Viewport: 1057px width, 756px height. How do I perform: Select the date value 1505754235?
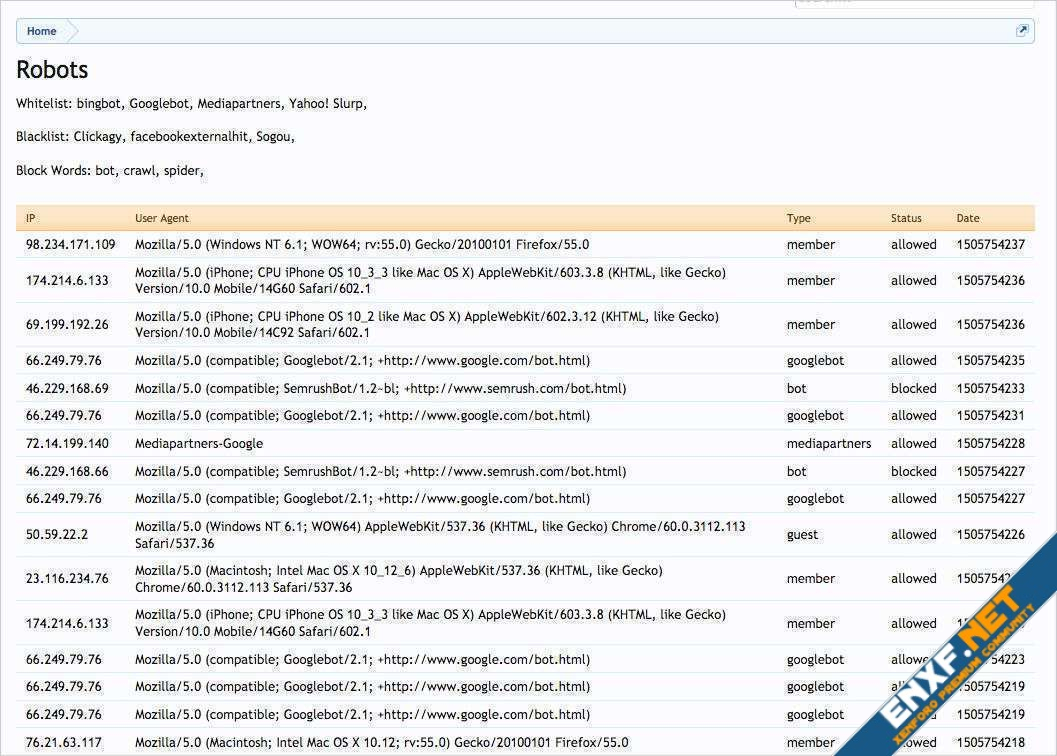click(x=990, y=360)
